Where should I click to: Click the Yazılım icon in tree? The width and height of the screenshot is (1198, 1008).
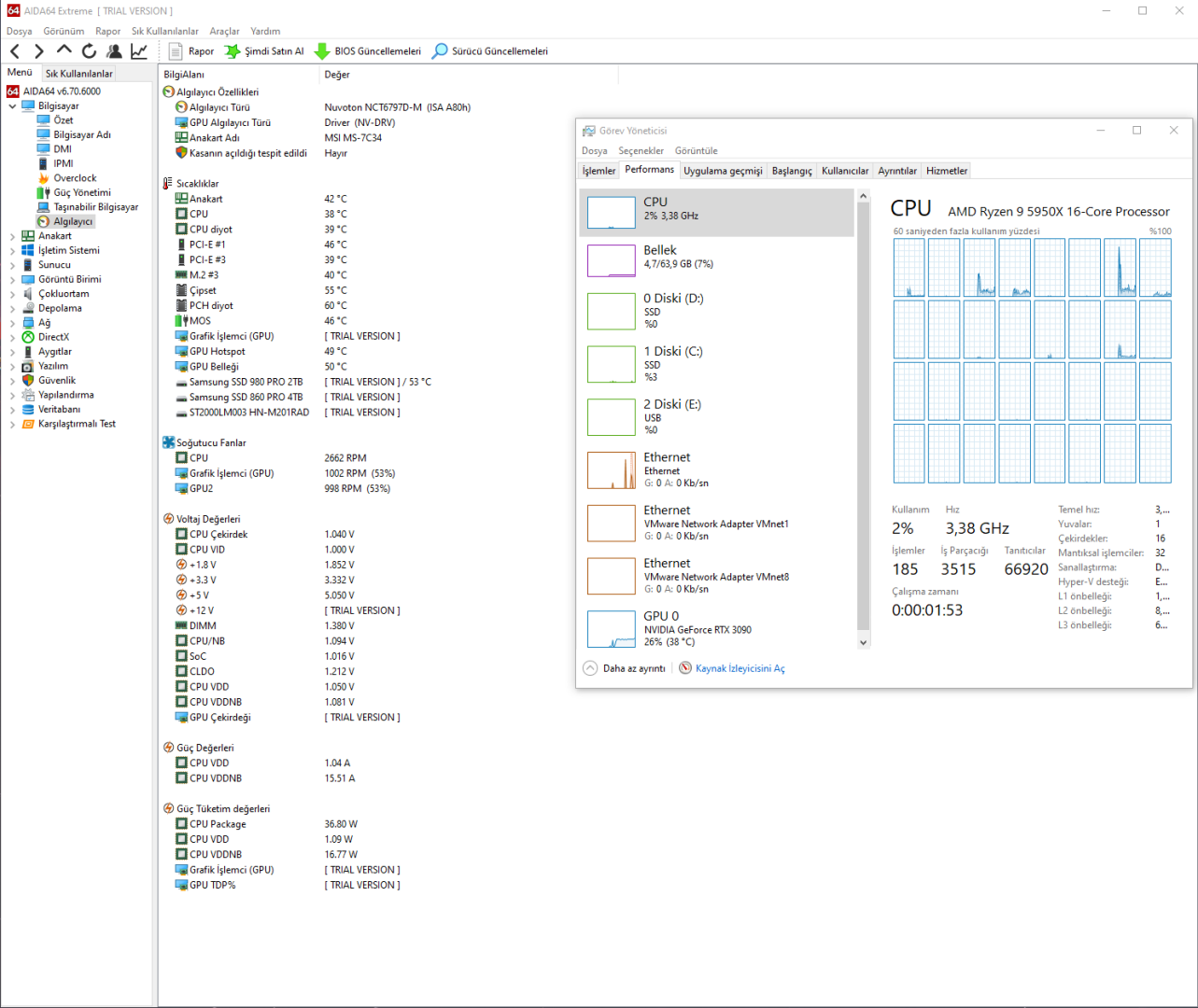click(x=28, y=366)
